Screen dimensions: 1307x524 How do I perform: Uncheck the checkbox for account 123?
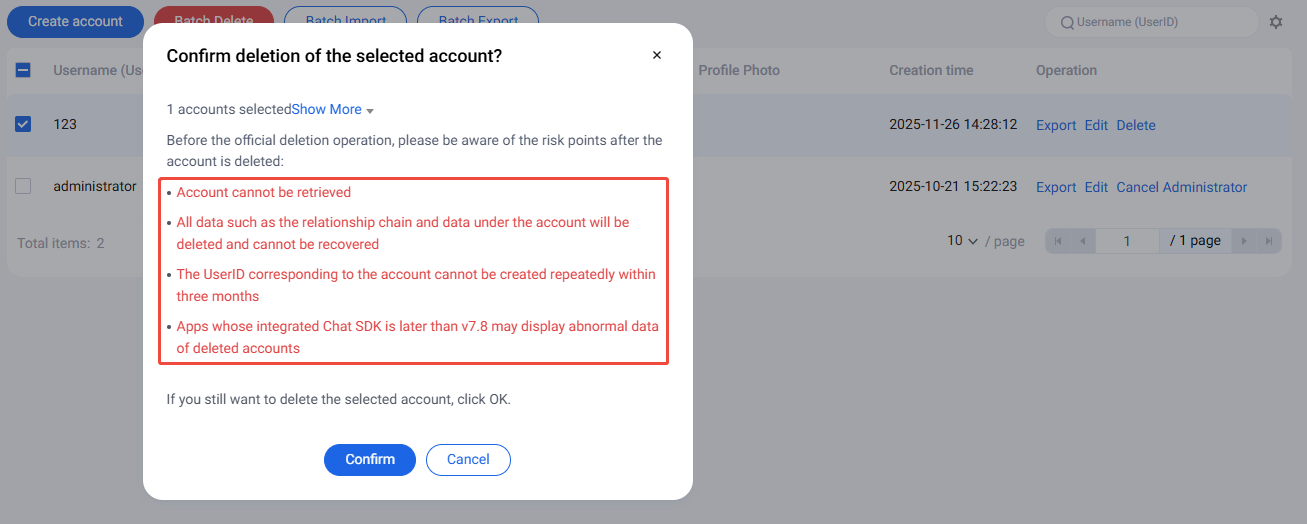(x=24, y=124)
